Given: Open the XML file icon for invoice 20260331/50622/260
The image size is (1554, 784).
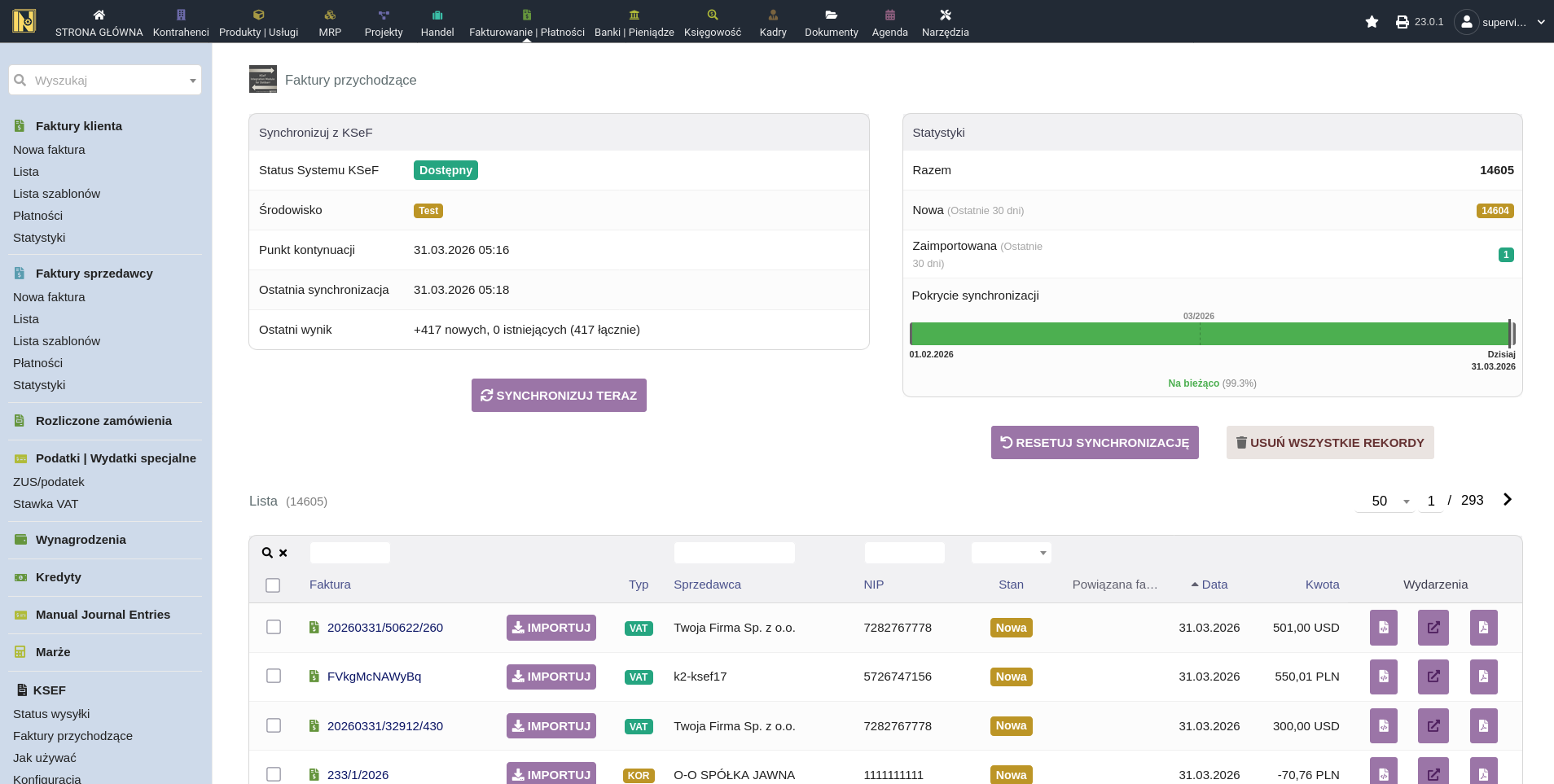Looking at the screenshot, I should (1383, 628).
